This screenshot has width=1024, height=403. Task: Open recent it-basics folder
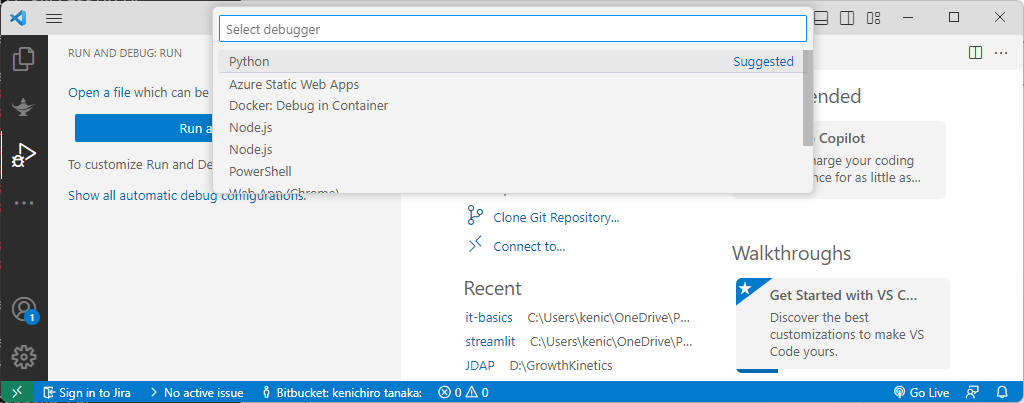click(488, 317)
